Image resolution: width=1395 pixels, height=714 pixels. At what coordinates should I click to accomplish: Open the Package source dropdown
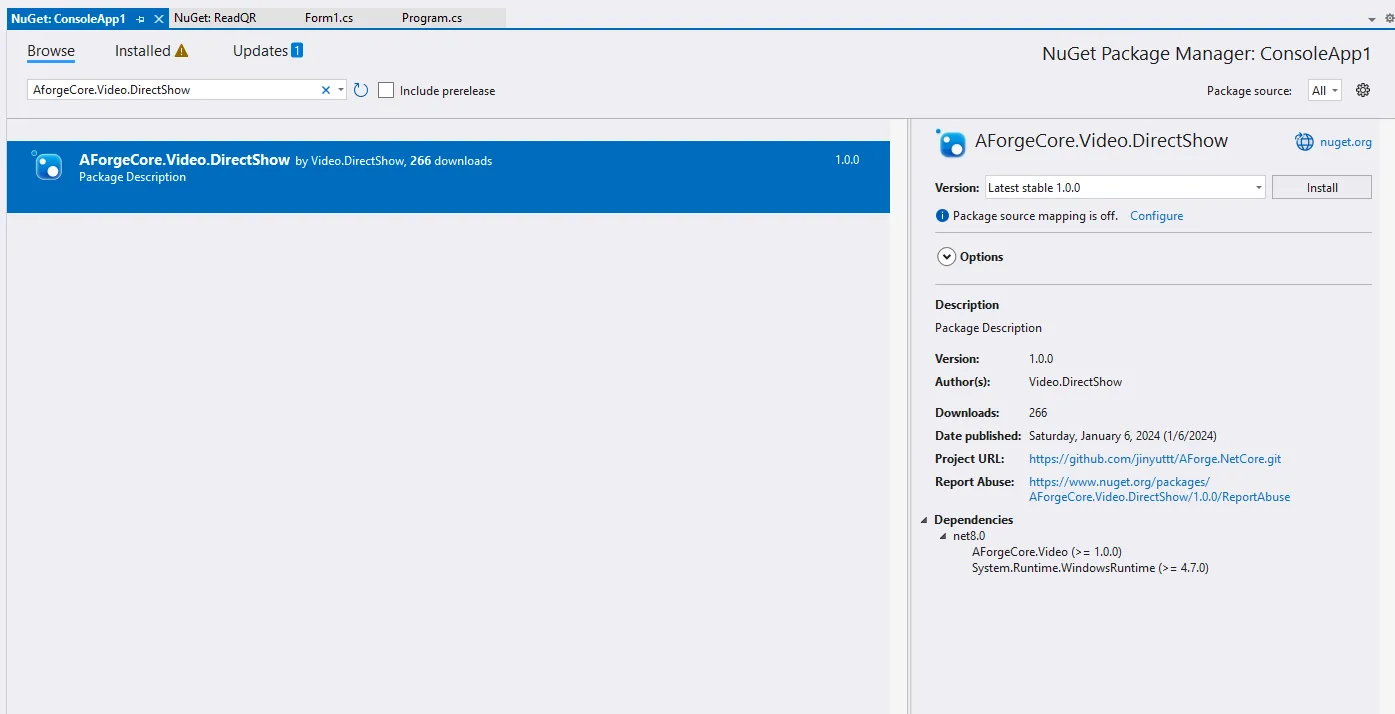click(x=1324, y=90)
